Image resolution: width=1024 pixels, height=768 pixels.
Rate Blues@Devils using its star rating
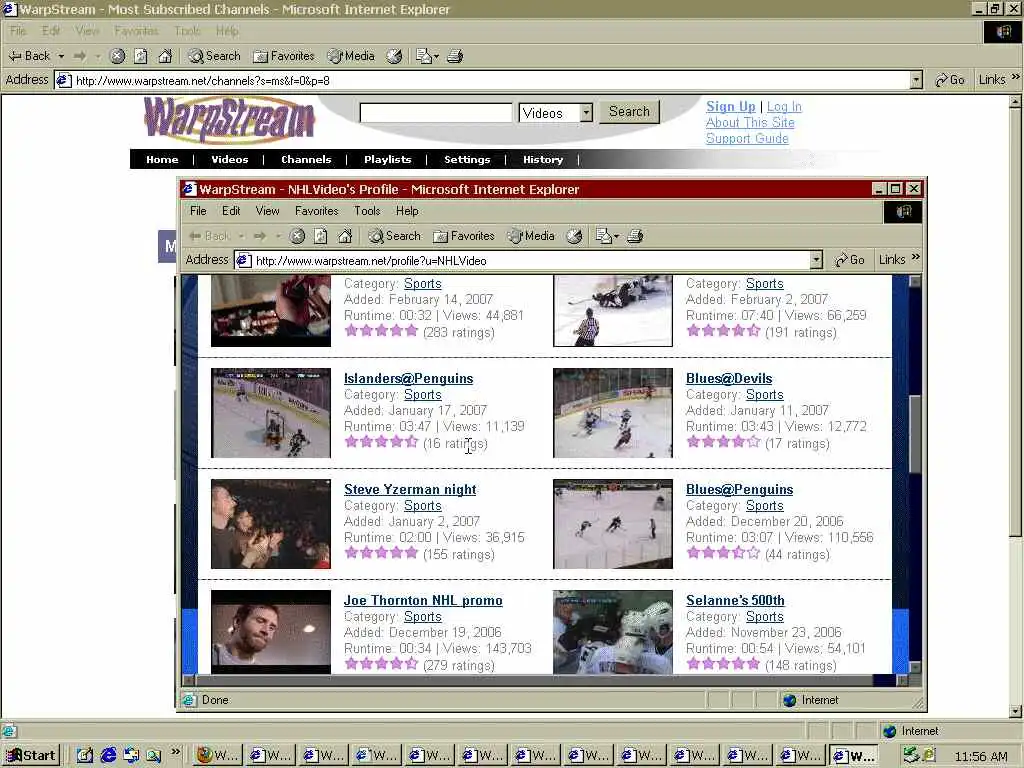724,442
